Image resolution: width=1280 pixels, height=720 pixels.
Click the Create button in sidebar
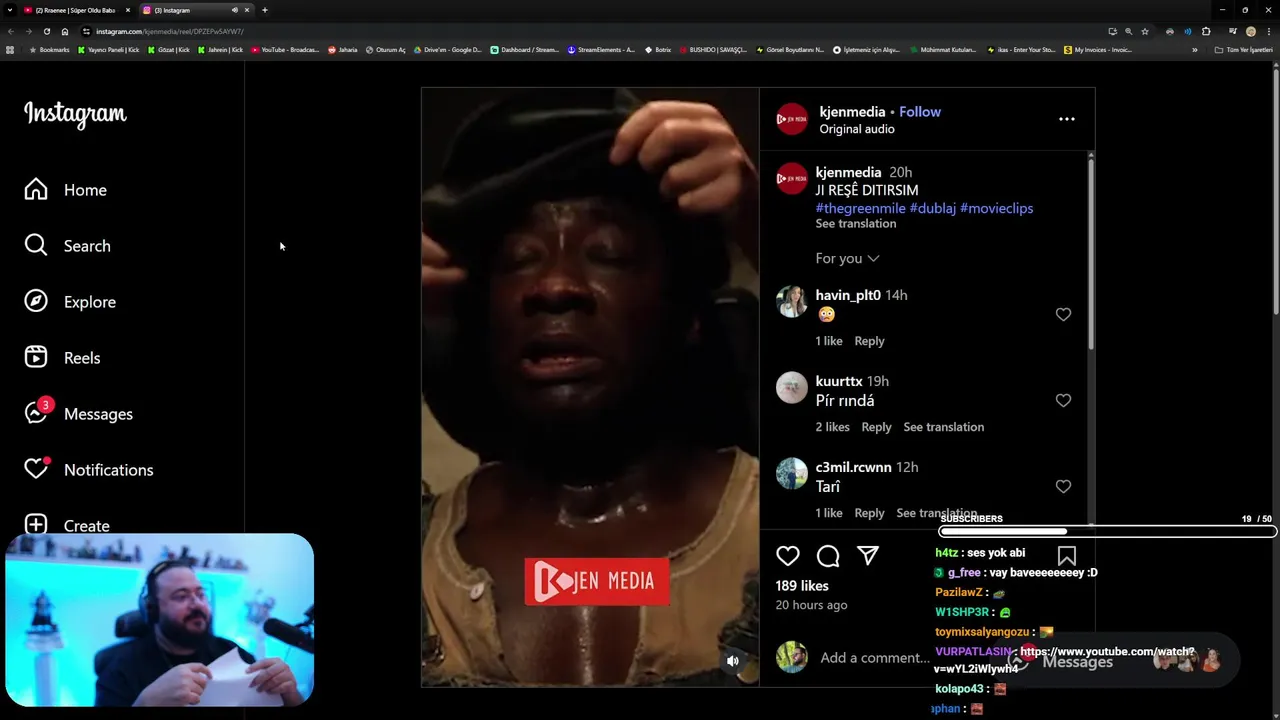67,525
